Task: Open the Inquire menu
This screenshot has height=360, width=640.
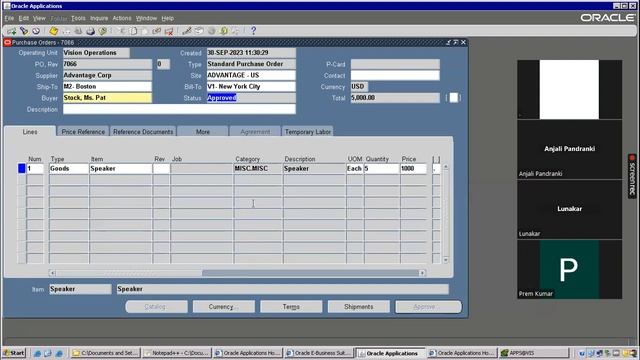Action: point(99,18)
